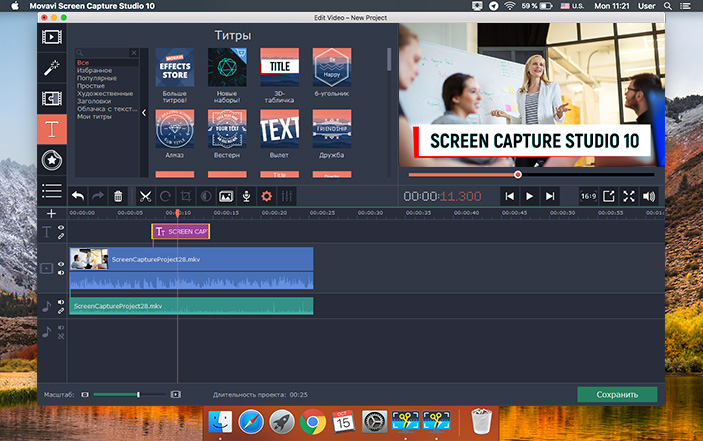This screenshot has height=441, width=703.
Task: Detach preview window with export icon
Action: [x=608, y=196]
